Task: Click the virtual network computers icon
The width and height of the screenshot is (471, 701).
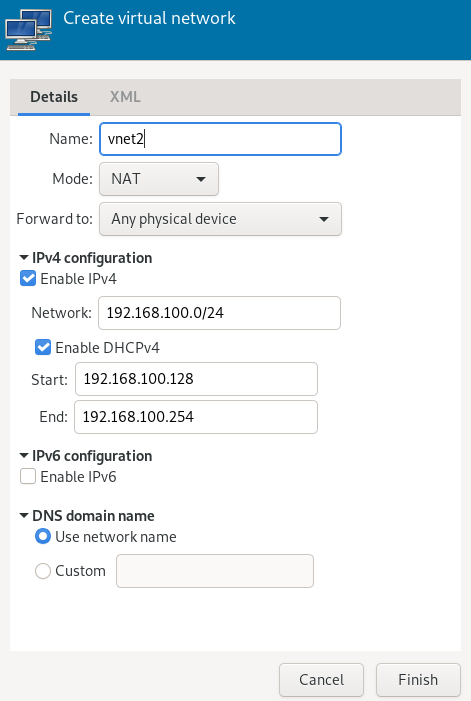Action: point(29,30)
